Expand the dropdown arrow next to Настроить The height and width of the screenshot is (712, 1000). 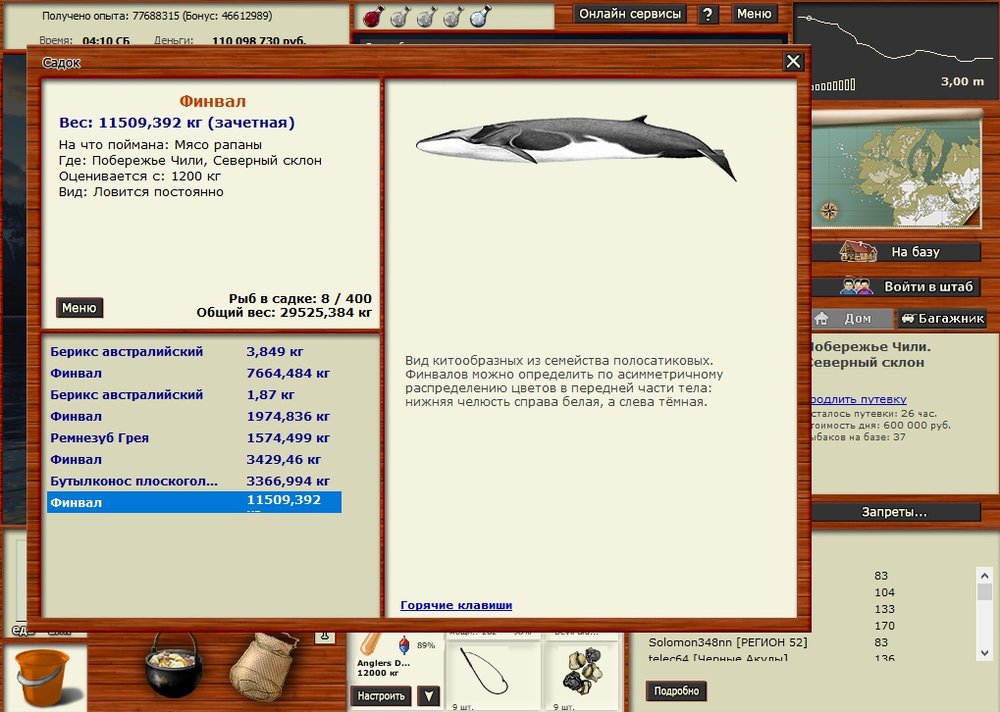428,696
